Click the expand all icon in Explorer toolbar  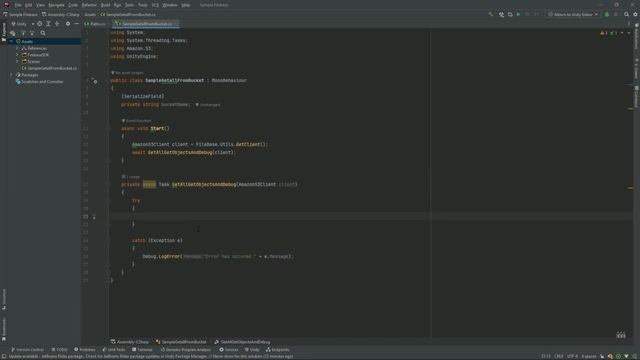click(x=48, y=24)
